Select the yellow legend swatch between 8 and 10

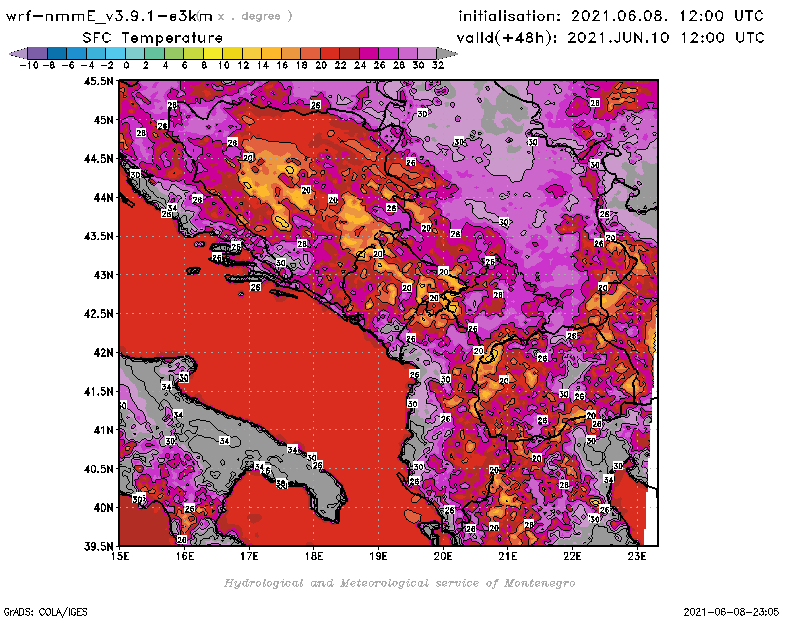[x=213, y=53]
